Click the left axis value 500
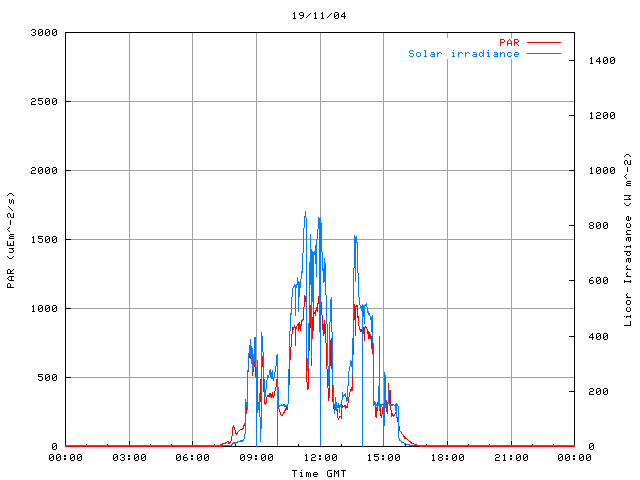This screenshot has width=640, height=480. pos(47,378)
